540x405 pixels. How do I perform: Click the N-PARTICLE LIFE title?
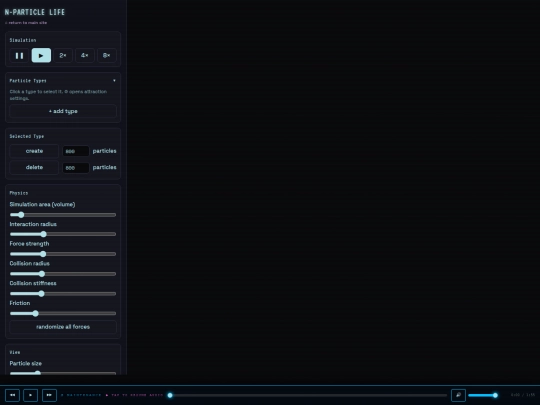point(35,12)
